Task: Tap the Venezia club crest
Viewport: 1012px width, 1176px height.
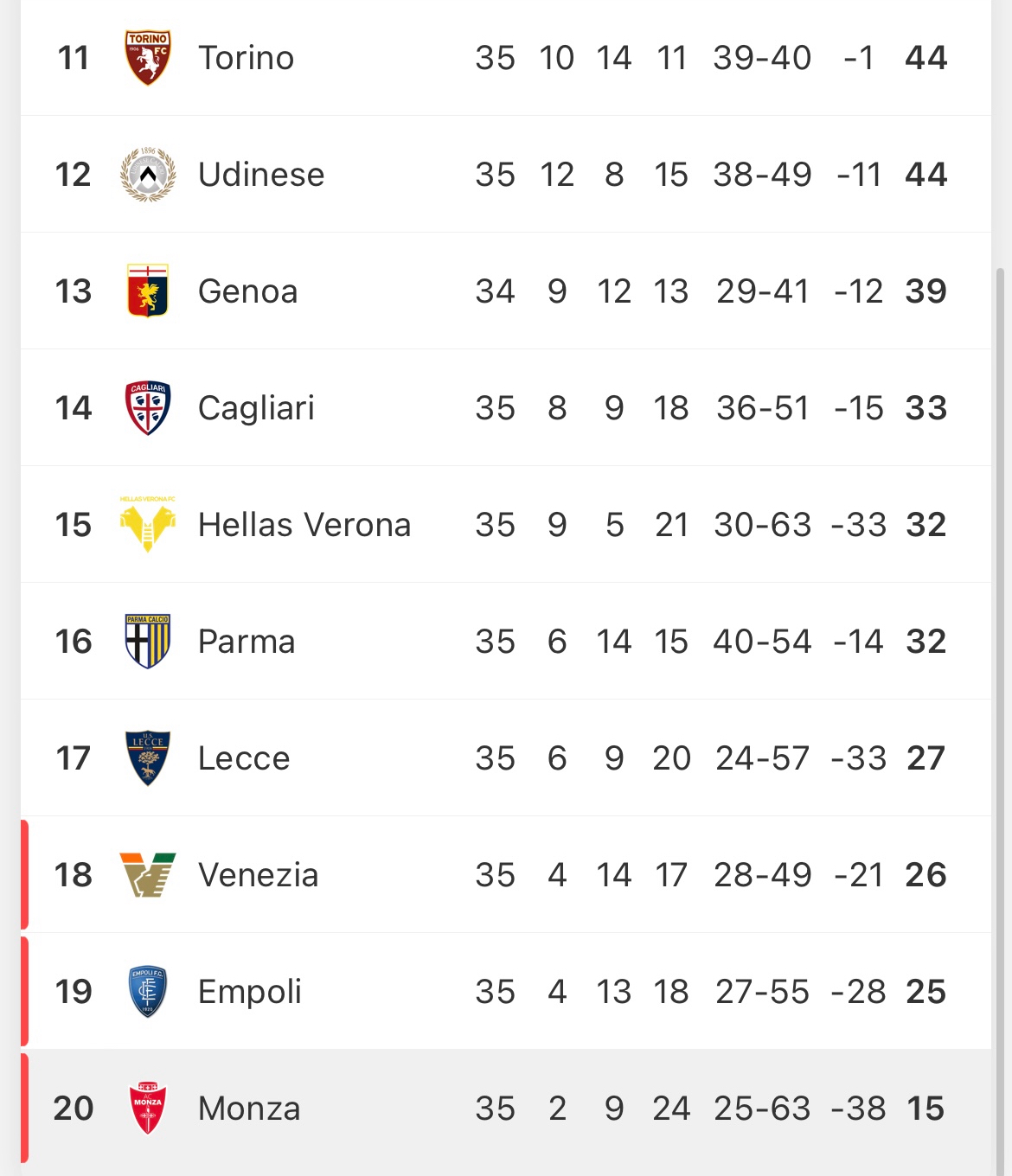Action: click(x=148, y=874)
